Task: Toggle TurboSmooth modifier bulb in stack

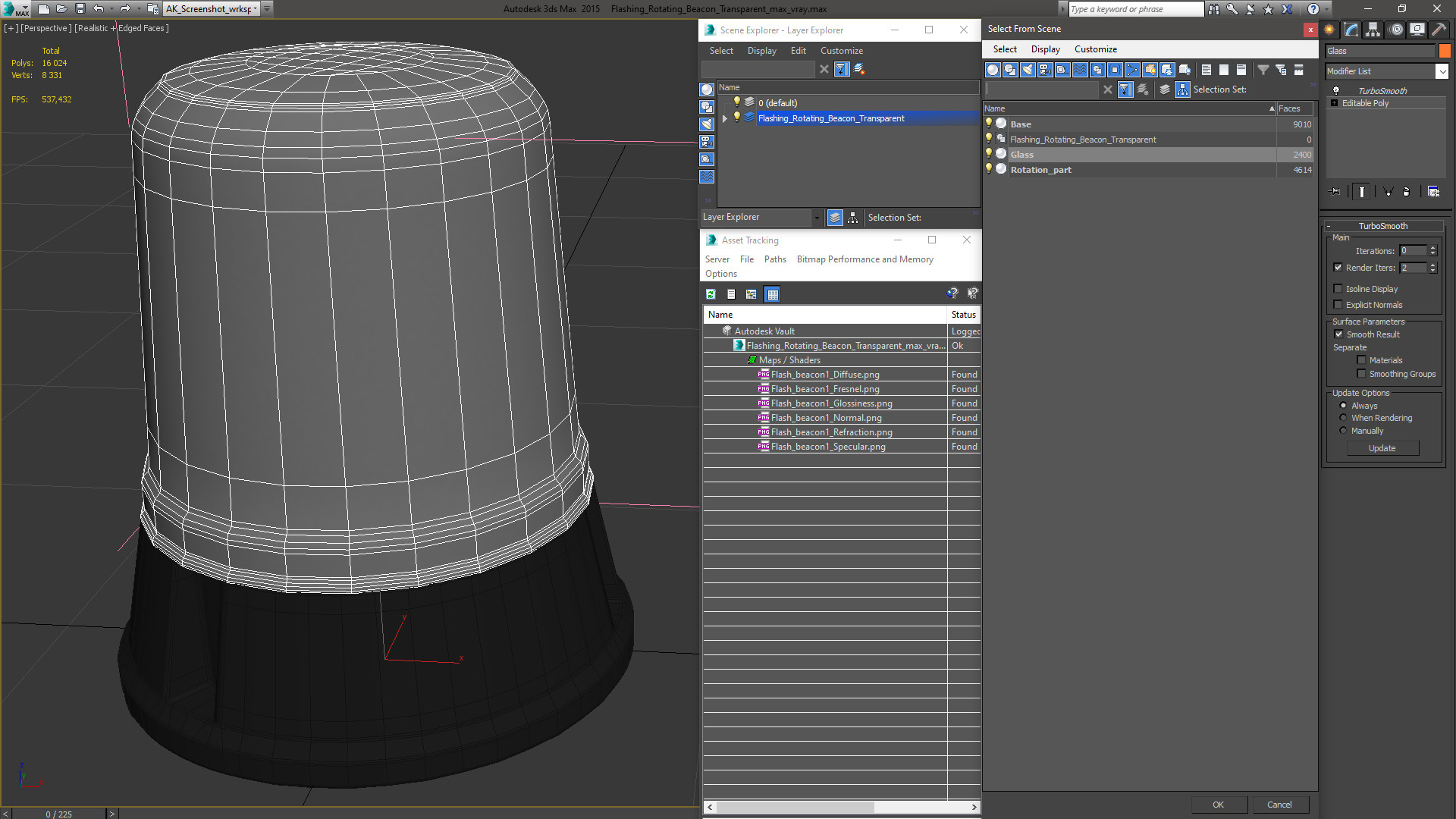Action: pos(1335,91)
